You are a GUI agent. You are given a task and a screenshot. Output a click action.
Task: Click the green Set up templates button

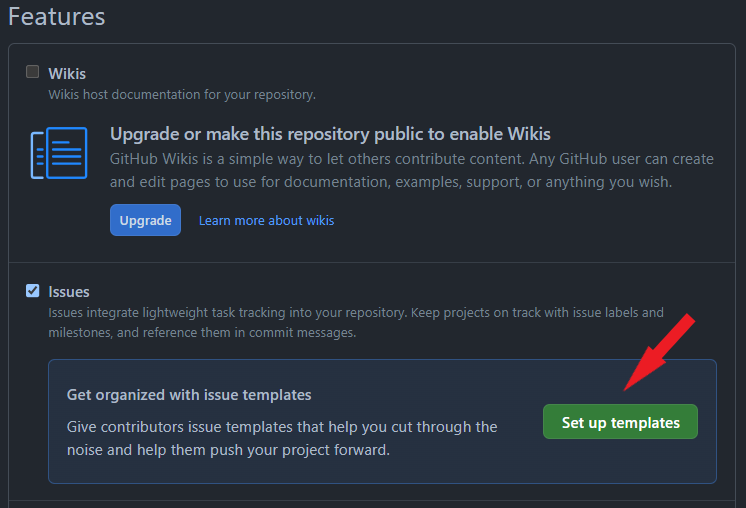620,422
